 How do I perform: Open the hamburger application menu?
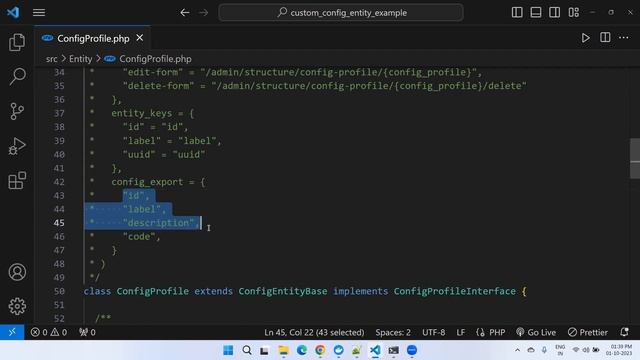[x=39, y=13]
